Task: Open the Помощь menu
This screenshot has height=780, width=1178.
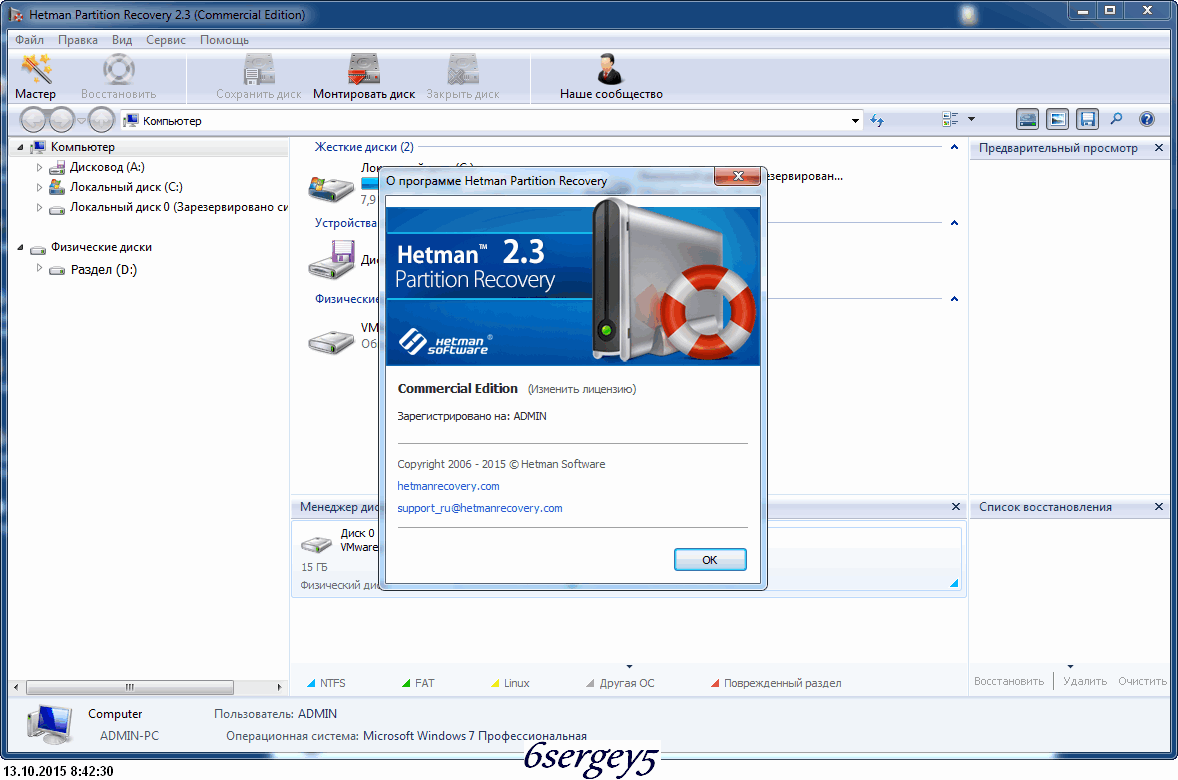Action: [x=224, y=40]
